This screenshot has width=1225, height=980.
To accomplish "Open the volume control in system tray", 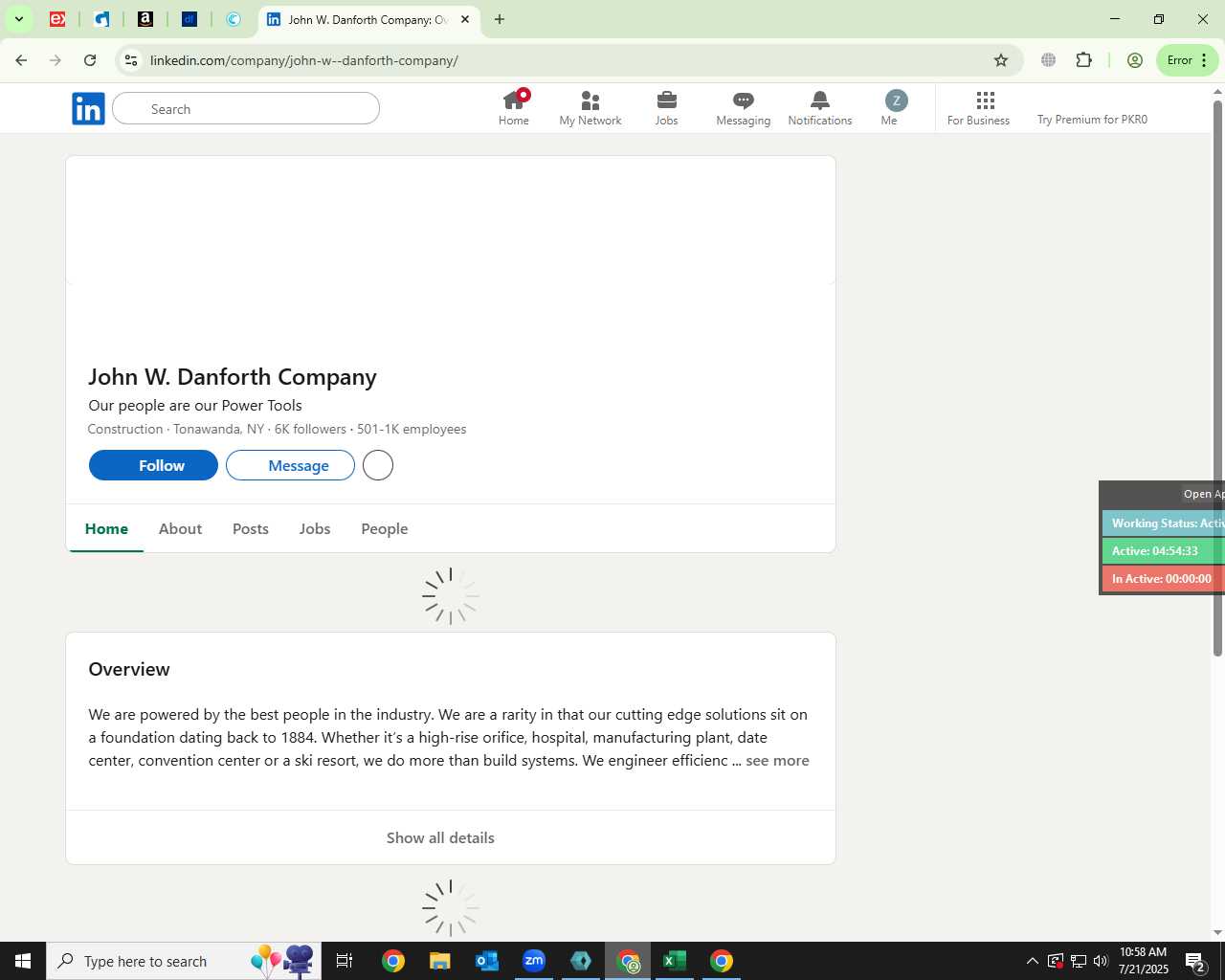I will tap(1101, 961).
